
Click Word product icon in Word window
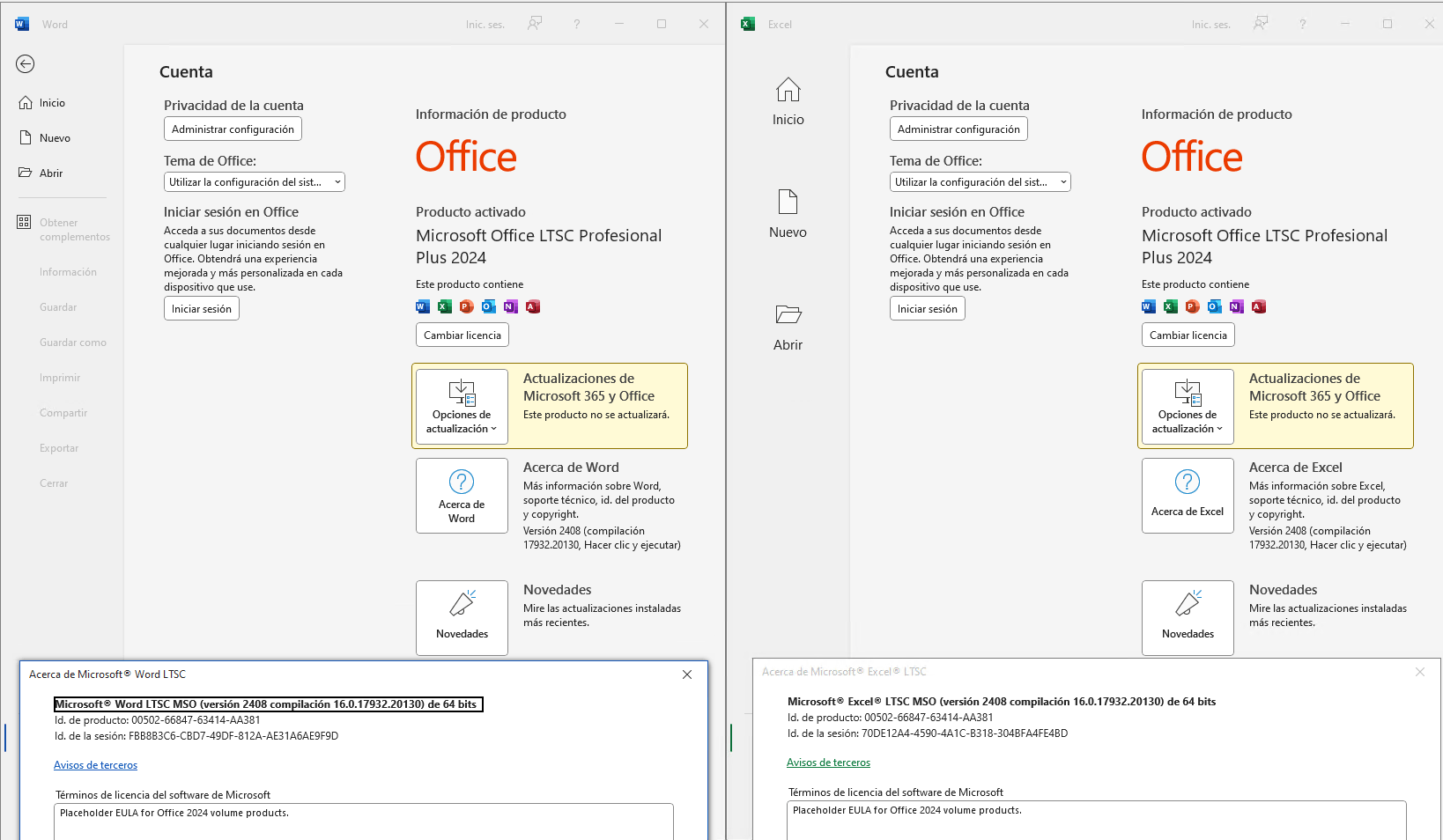(423, 306)
